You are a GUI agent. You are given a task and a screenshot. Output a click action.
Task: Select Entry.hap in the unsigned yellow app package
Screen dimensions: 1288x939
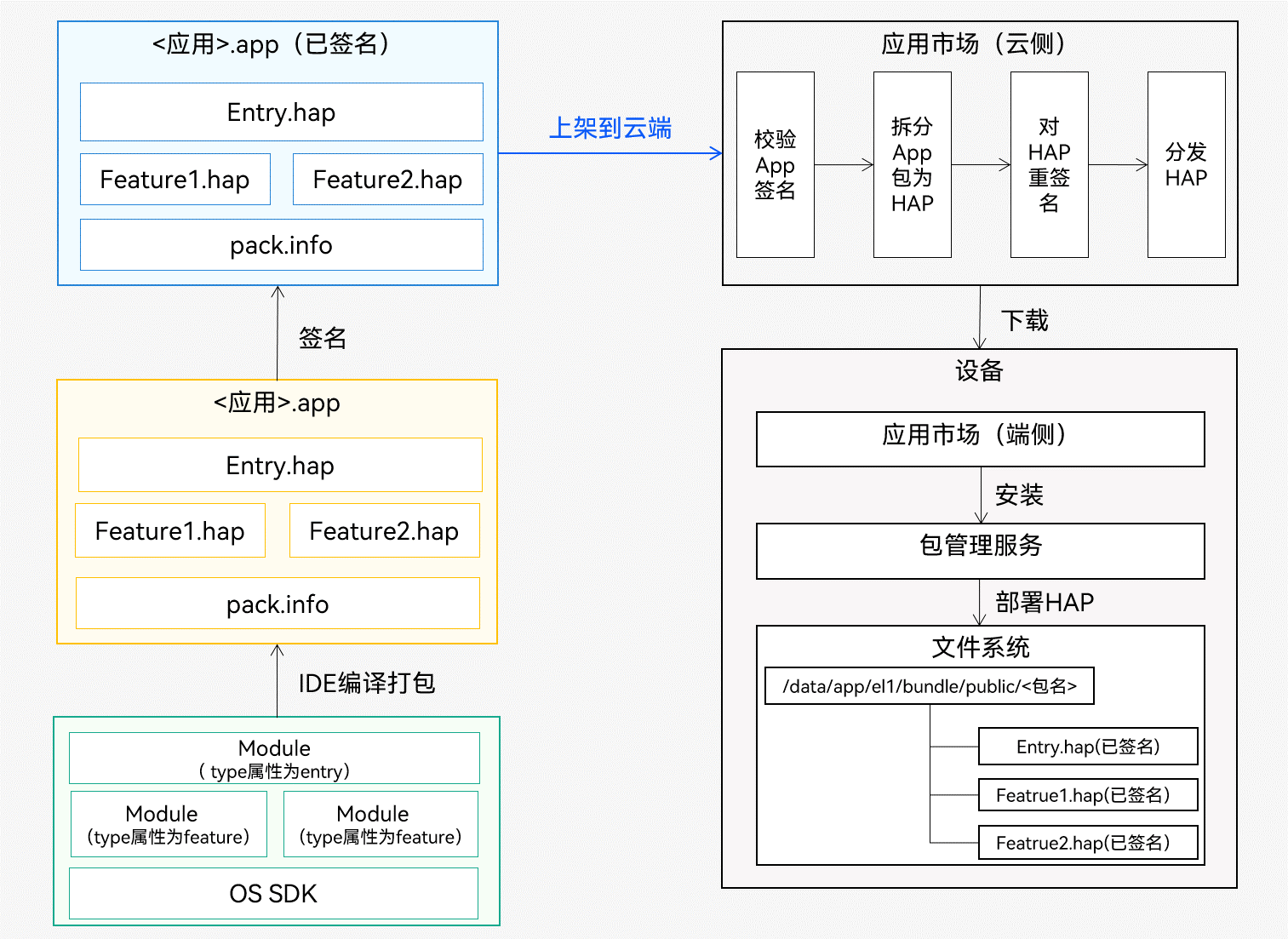[280, 465]
